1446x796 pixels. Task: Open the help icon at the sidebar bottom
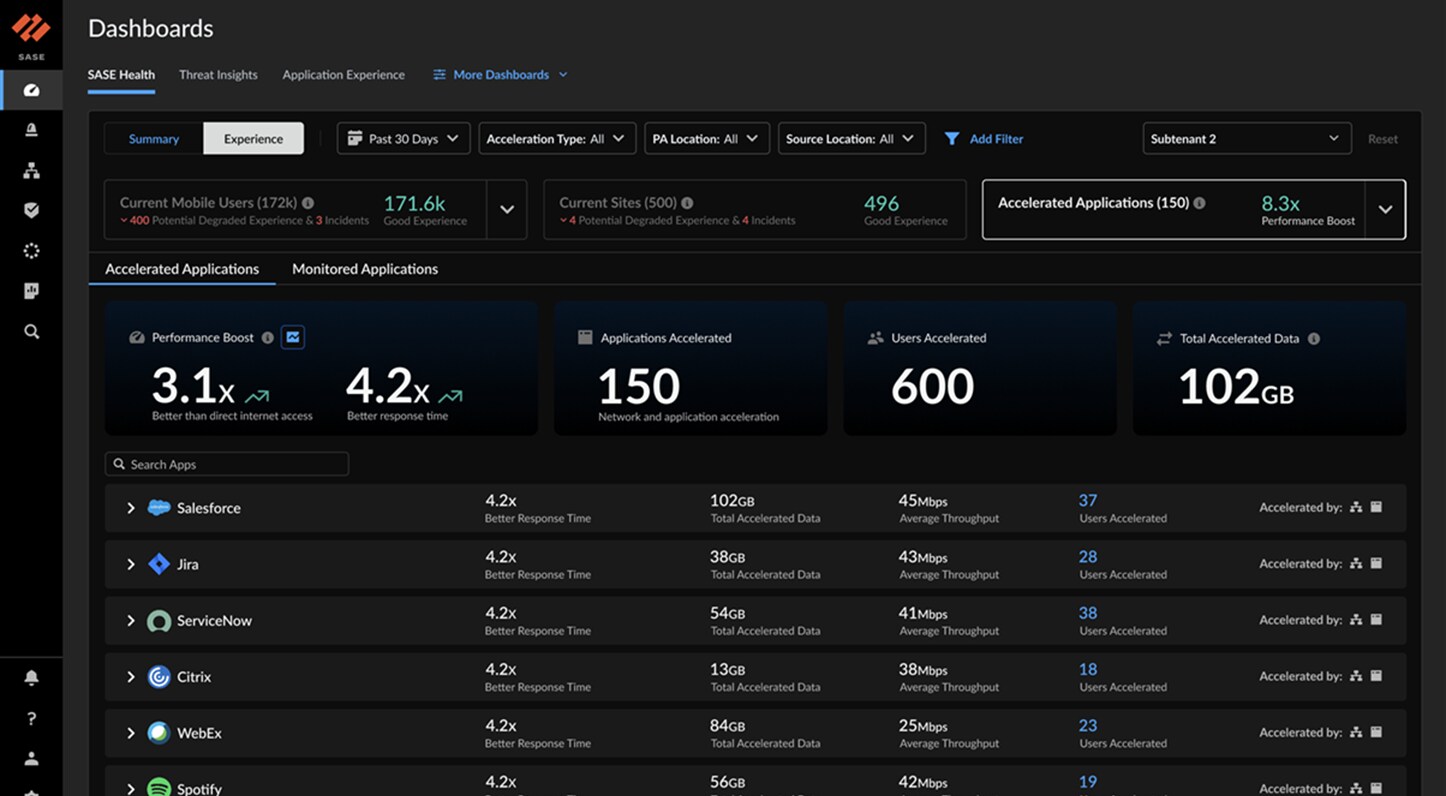point(31,718)
